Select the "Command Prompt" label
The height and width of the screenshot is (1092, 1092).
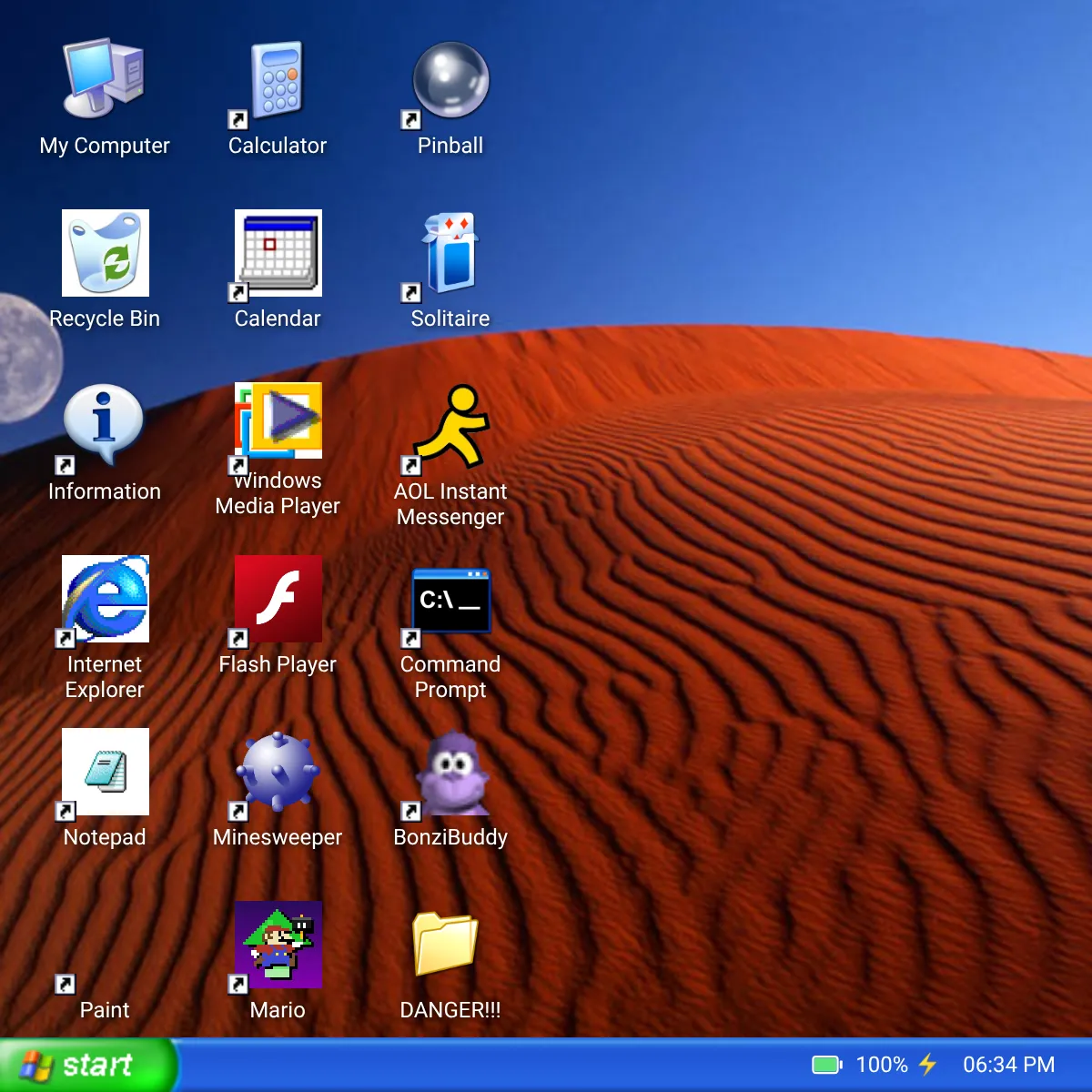(x=450, y=677)
